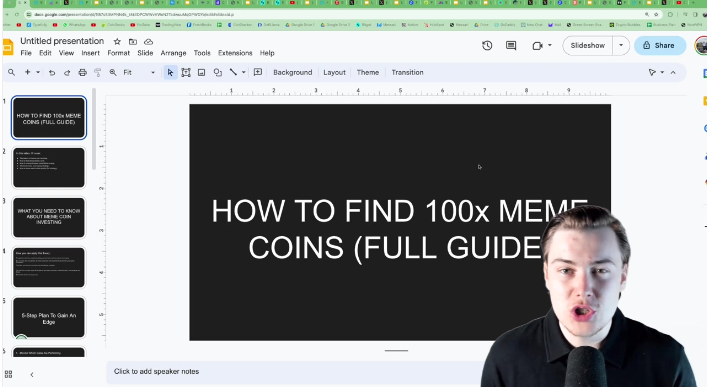
Task: Choose the Select cursor tool
Action: pos(170,72)
